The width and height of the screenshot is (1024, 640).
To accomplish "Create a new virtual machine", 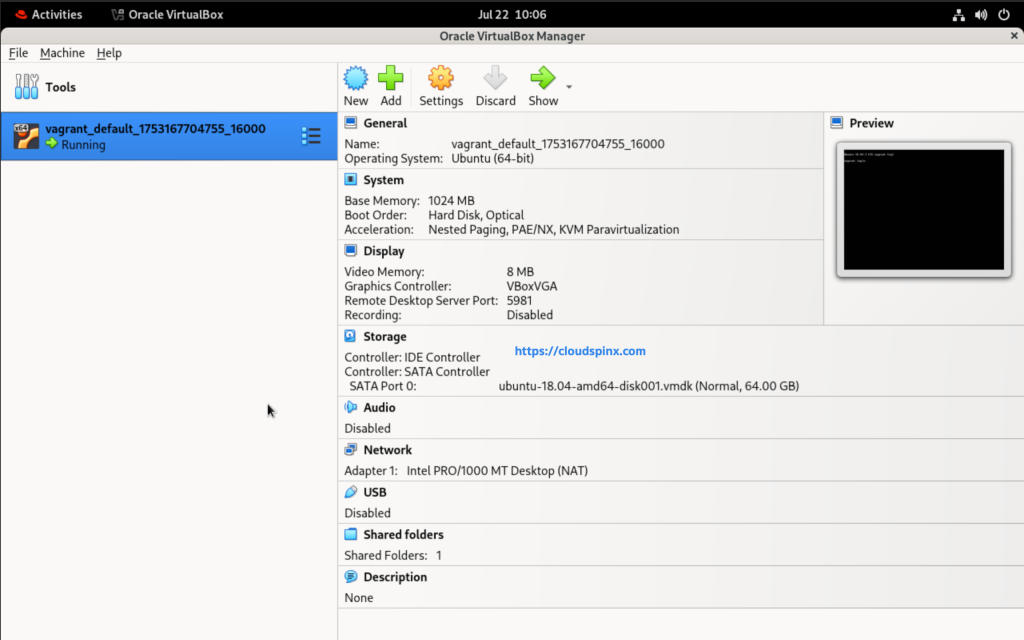I will (x=355, y=85).
